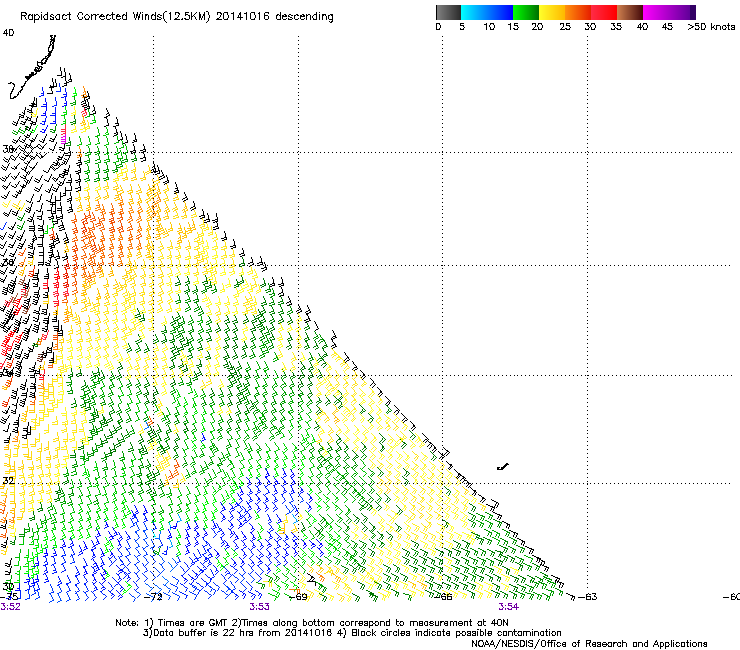The height and width of the screenshot is (650, 740).
Task: Click the cyan 5-10 knots legend segment
Action: tap(474, 12)
